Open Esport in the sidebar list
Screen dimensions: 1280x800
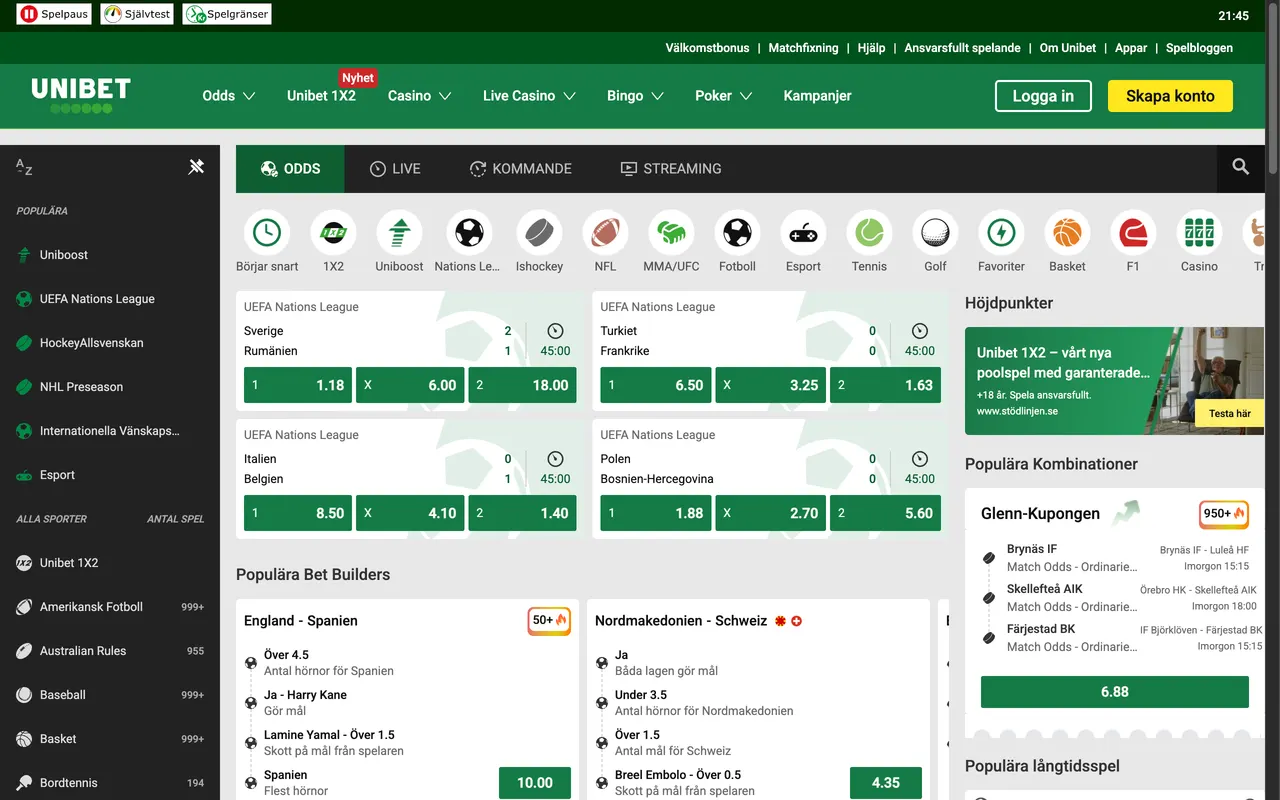110,475
